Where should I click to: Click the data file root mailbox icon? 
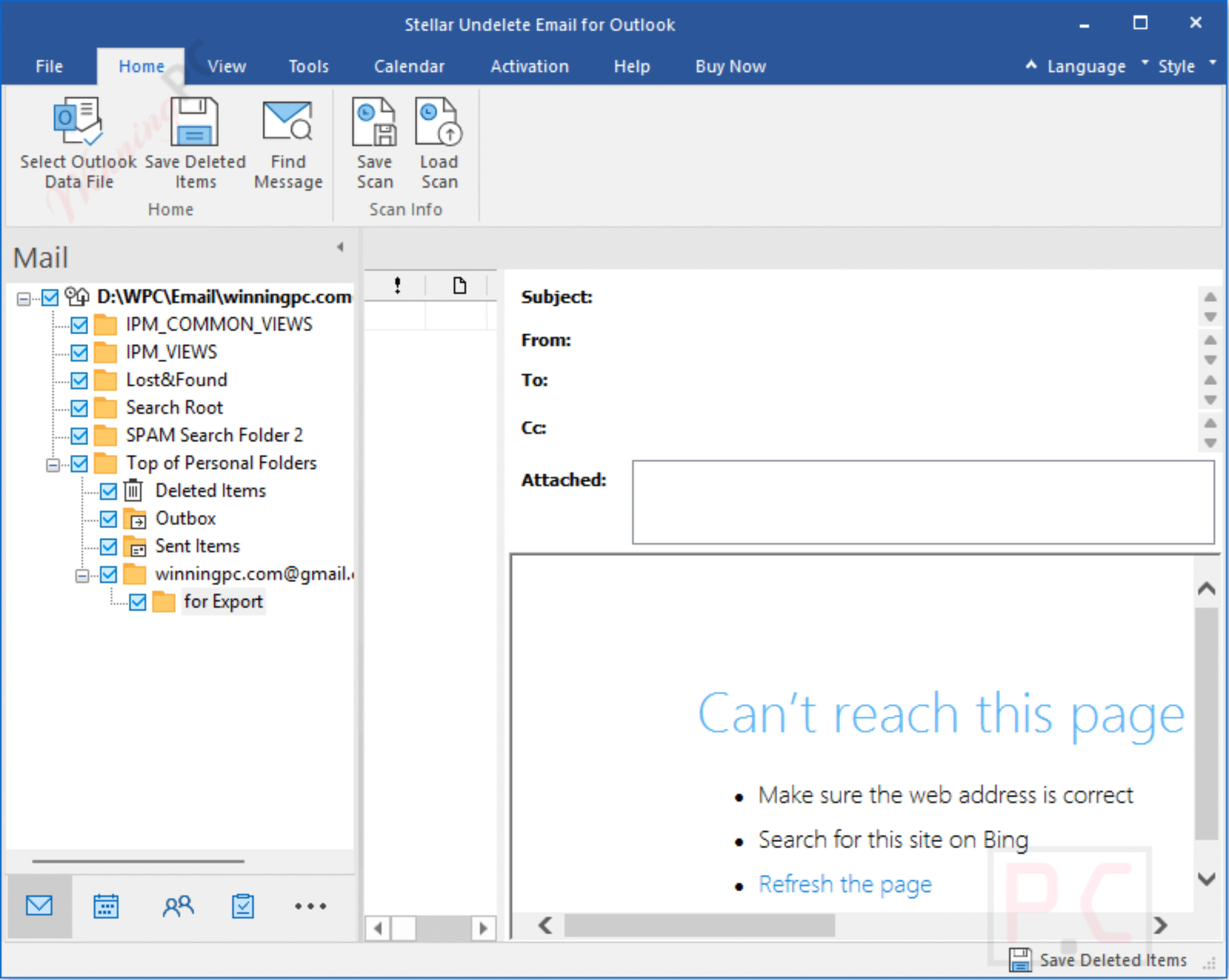[x=77, y=296]
